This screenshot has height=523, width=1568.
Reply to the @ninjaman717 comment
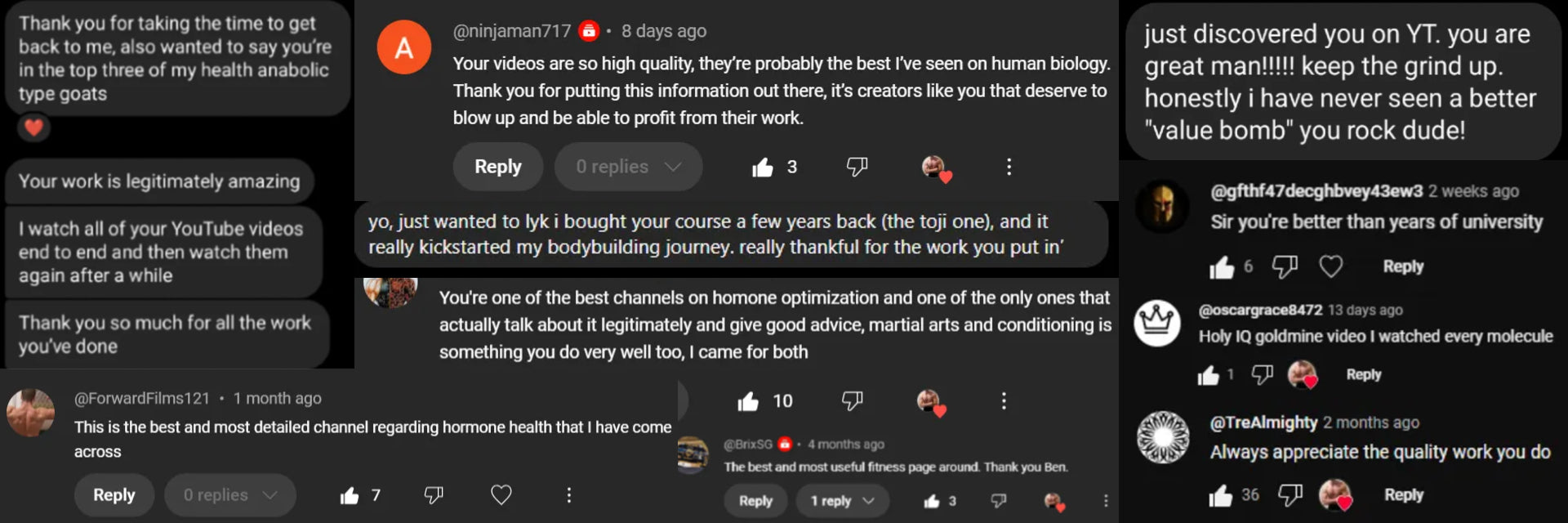[x=498, y=167]
